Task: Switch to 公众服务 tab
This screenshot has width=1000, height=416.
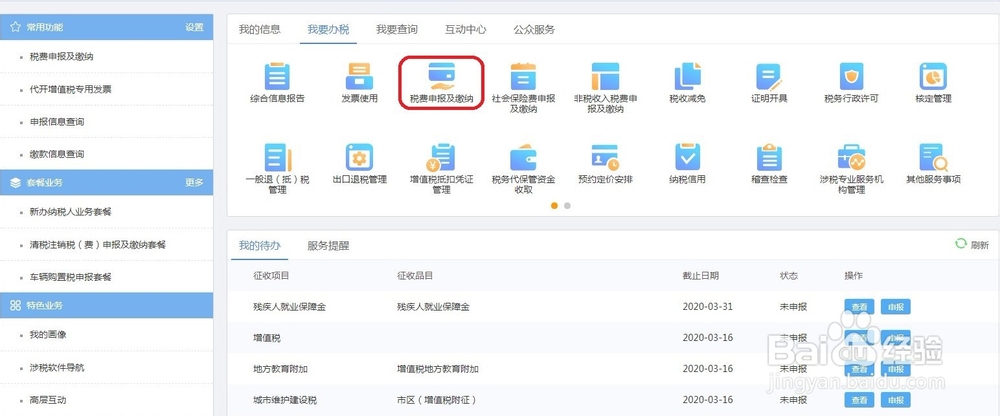Action: [x=534, y=29]
